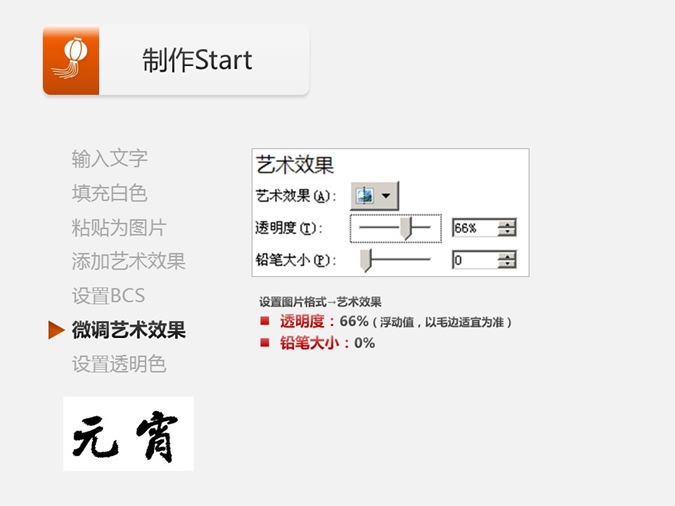Open the 添加艺术效果 step
The image size is (675, 506).
coord(129,261)
